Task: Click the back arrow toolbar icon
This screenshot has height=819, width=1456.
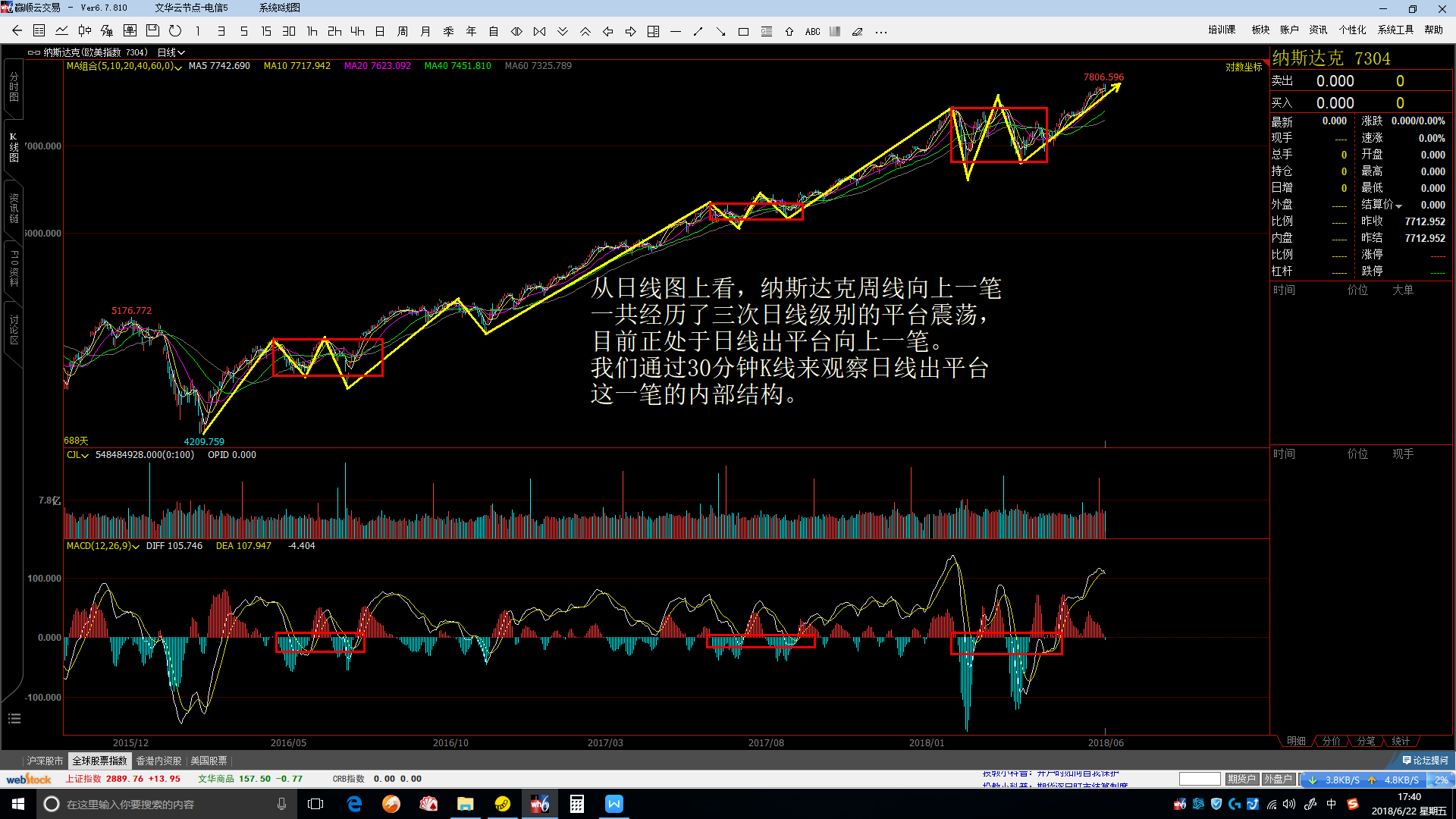Action: [x=17, y=31]
